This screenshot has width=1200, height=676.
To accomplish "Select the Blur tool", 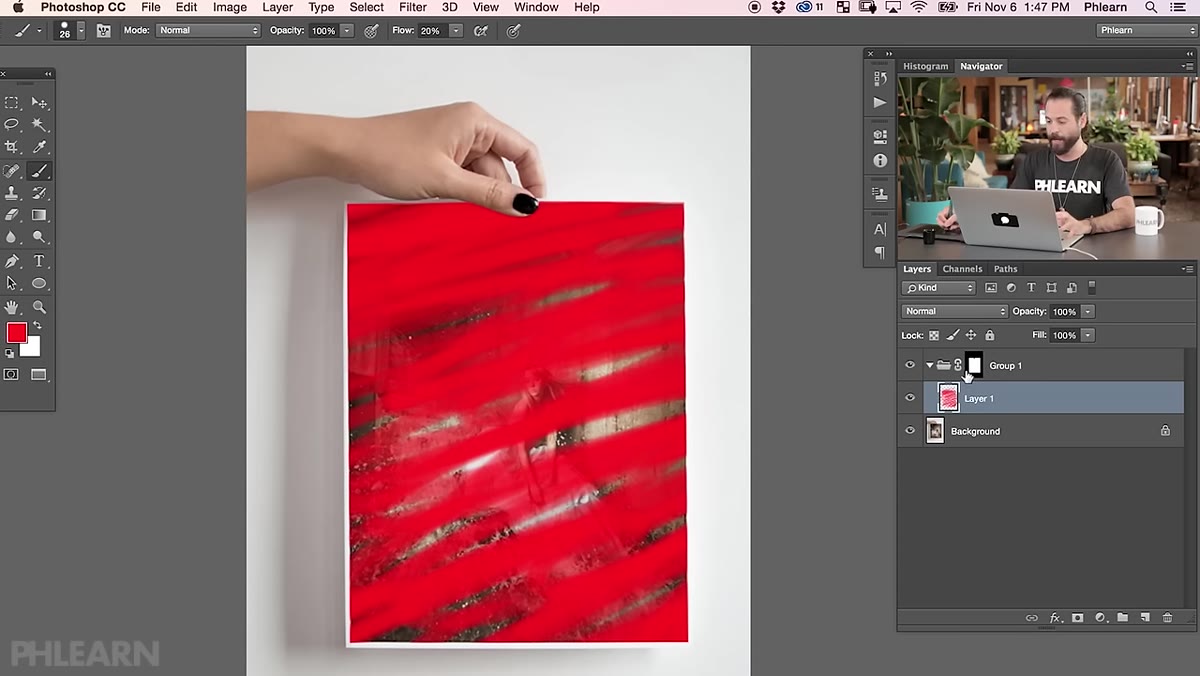I will [12, 237].
